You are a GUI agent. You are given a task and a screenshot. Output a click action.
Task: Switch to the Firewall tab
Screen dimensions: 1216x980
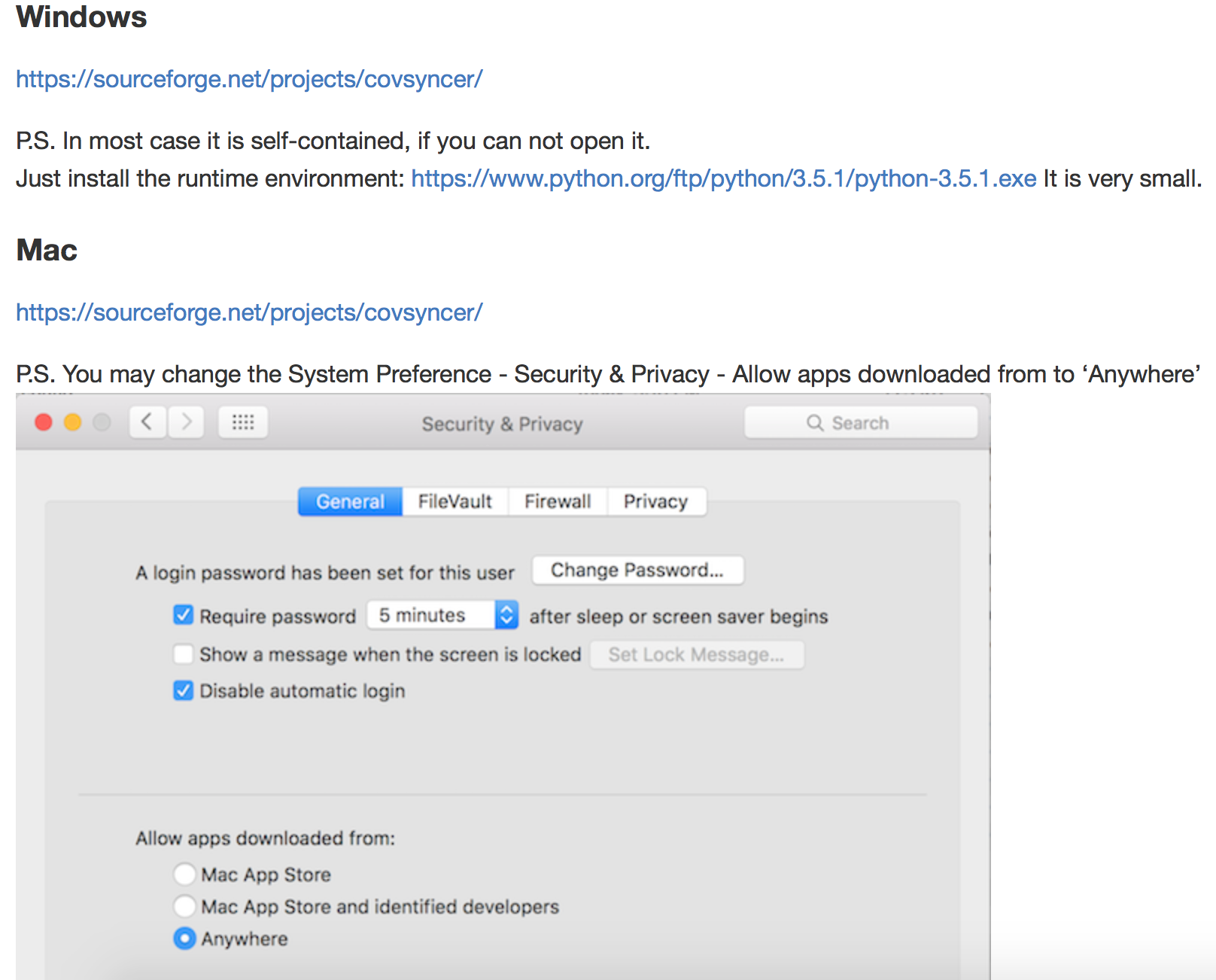click(x=558, y=501)
